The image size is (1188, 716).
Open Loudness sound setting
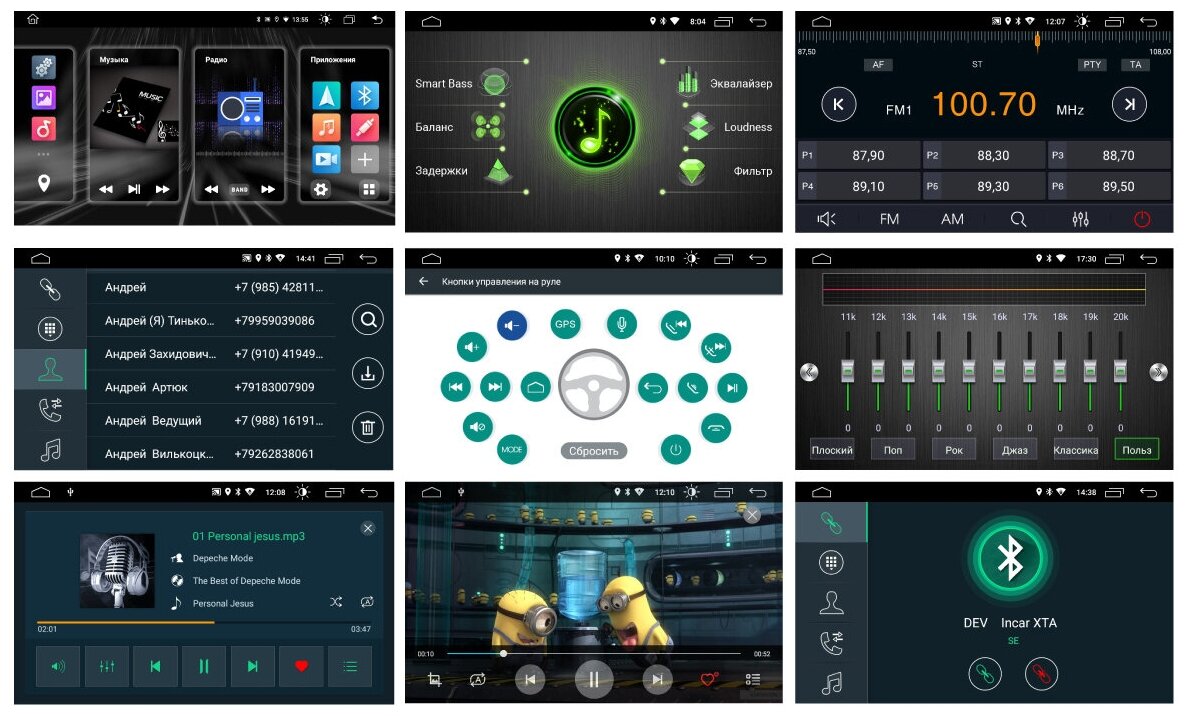click(727, 127)
